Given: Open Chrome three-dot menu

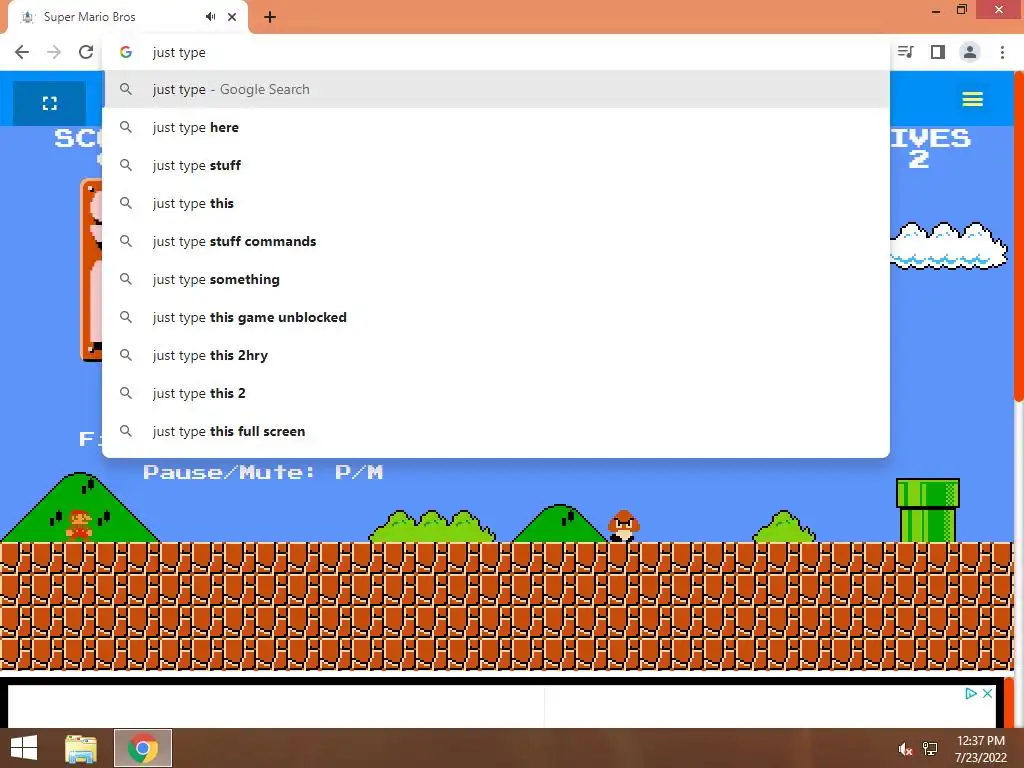Looking at the screenshot, I should pyautogui.click(x=1002, y=52).
